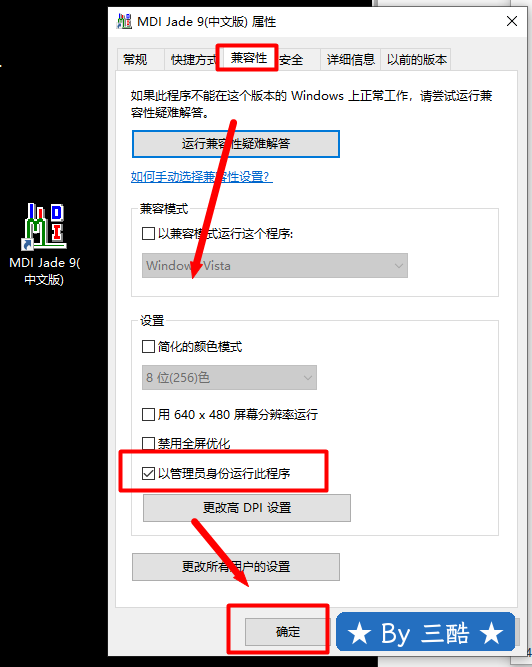The width and height of the screenshot is (532, 667).
Task: Click 运行兼容性疑难解答 button
Action: (x=236, y=144)
